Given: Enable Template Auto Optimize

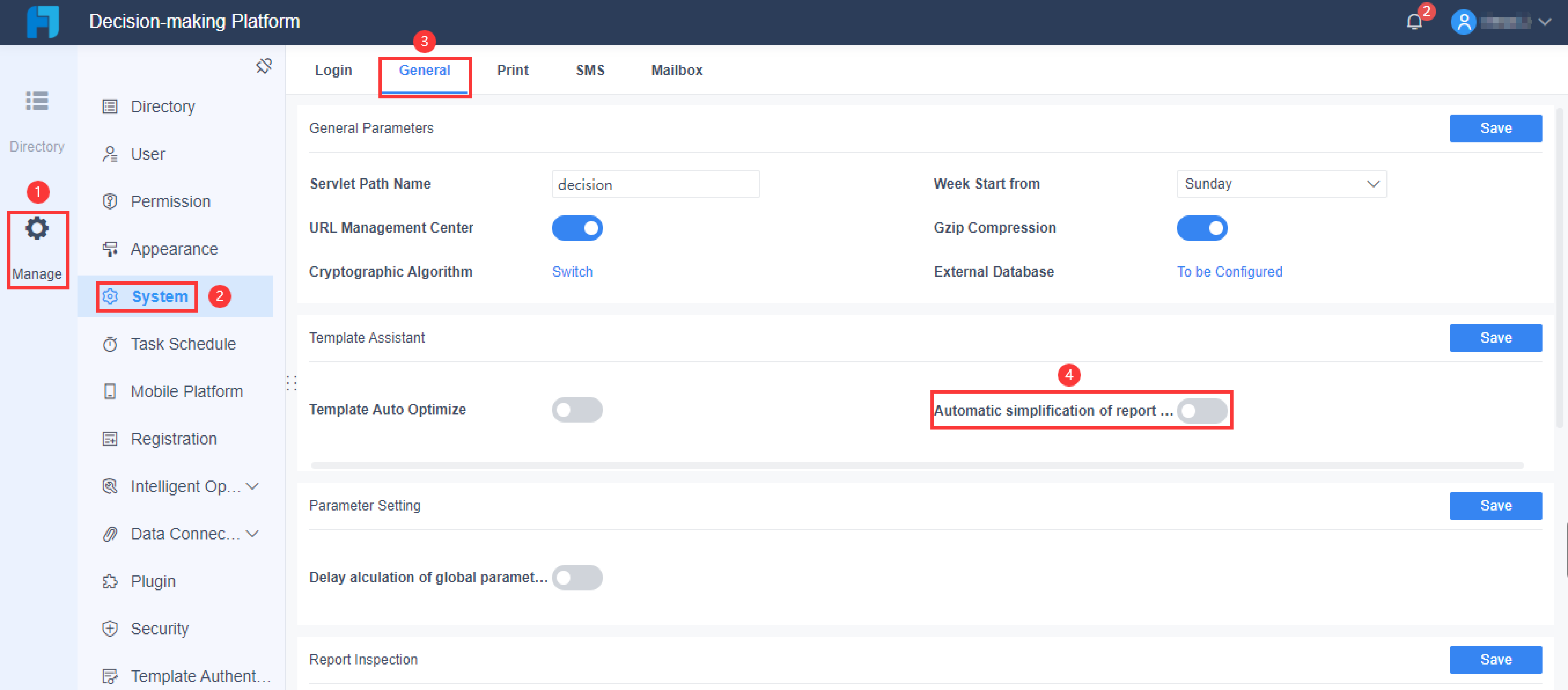Looking at the screenshot, I should (577, 410).
